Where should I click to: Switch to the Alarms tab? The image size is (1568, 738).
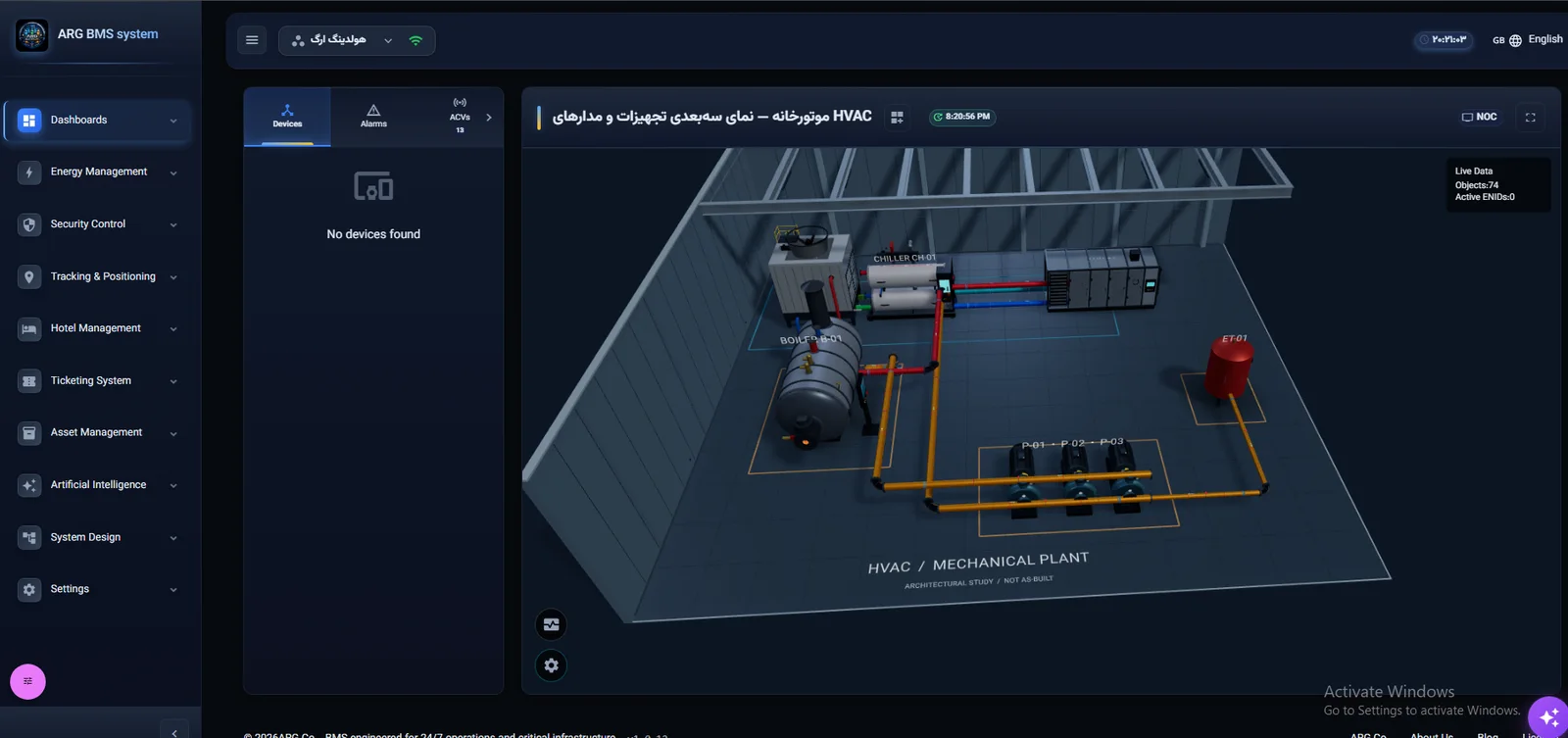[x=373, y=117]
